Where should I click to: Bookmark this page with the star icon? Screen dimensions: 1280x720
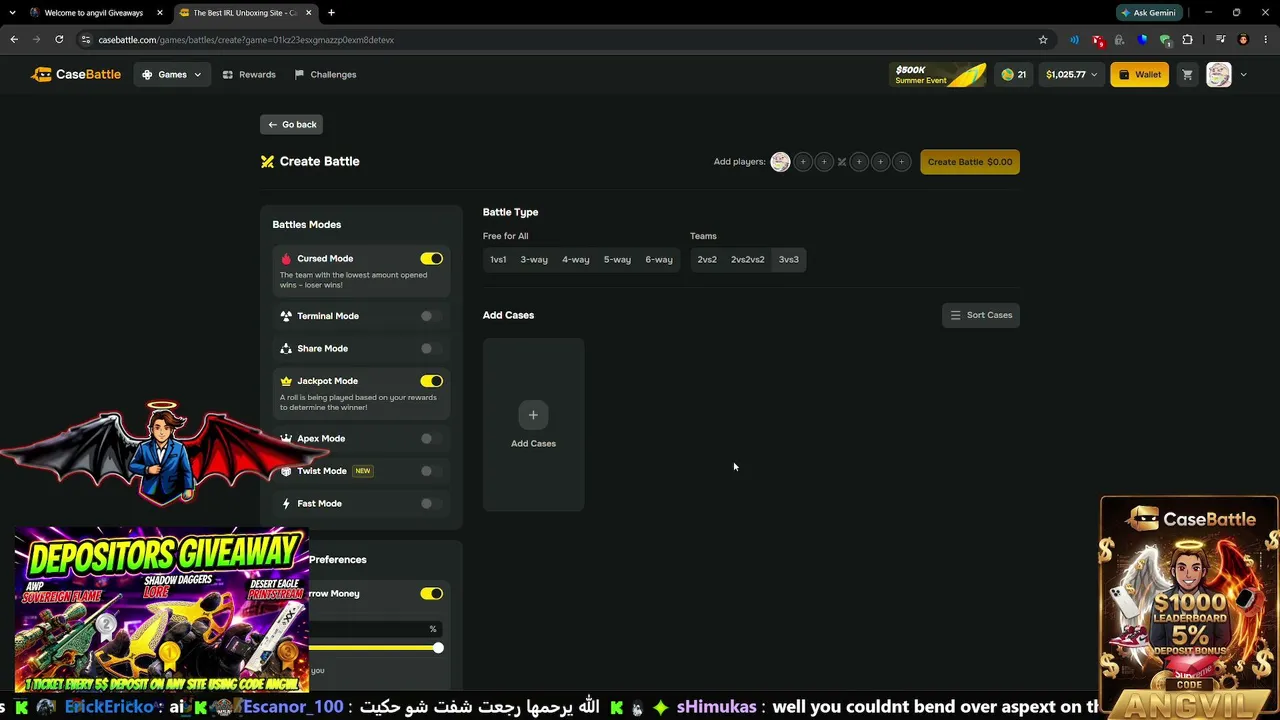pos(1043,40)
